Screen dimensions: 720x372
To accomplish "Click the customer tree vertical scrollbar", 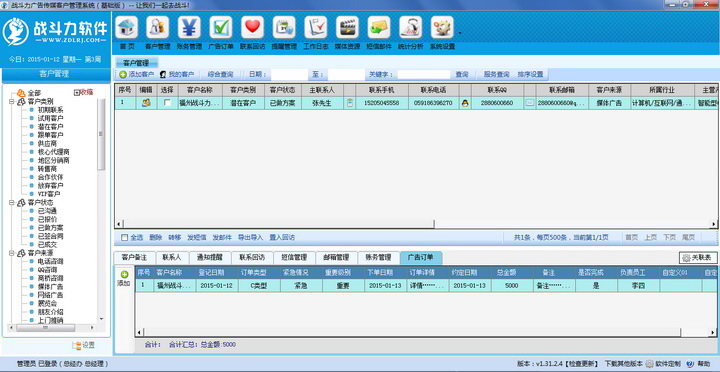I will point(101,134).
